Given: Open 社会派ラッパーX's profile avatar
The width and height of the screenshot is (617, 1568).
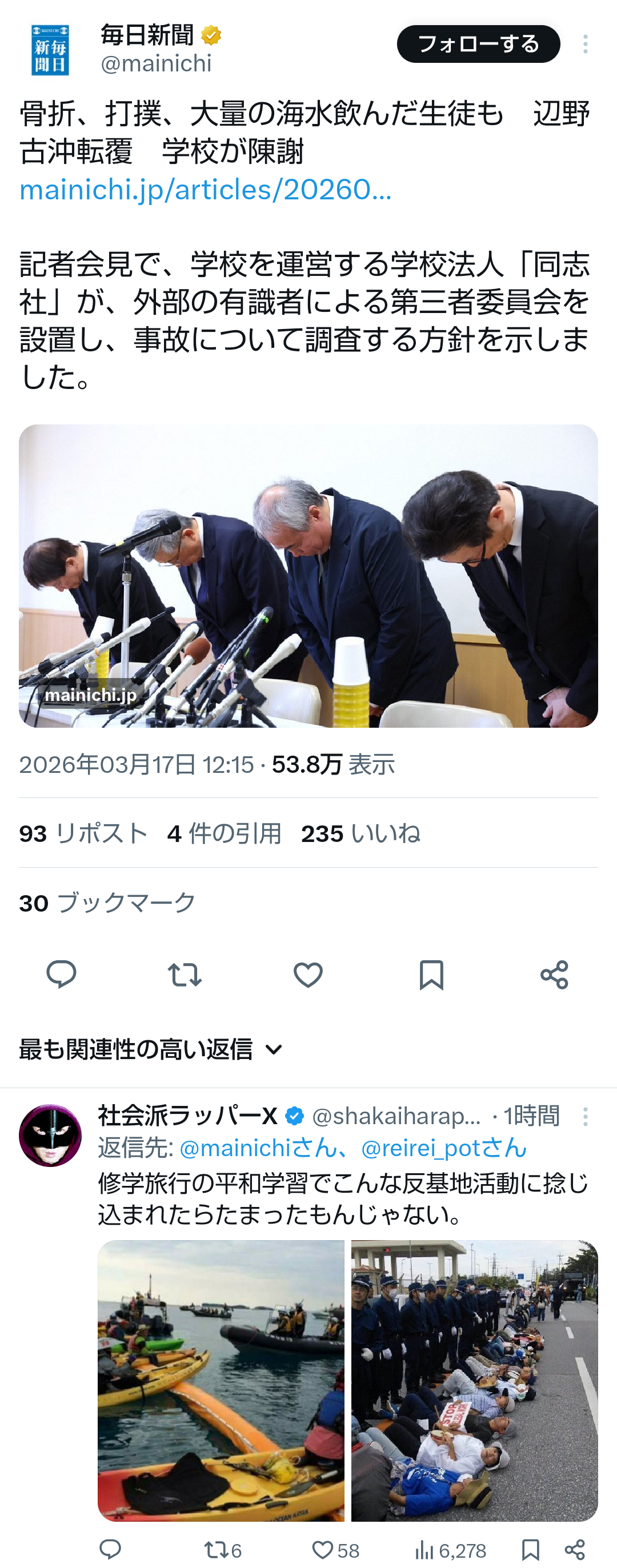Looking at the screenshot, I should tap(50, 1135).
